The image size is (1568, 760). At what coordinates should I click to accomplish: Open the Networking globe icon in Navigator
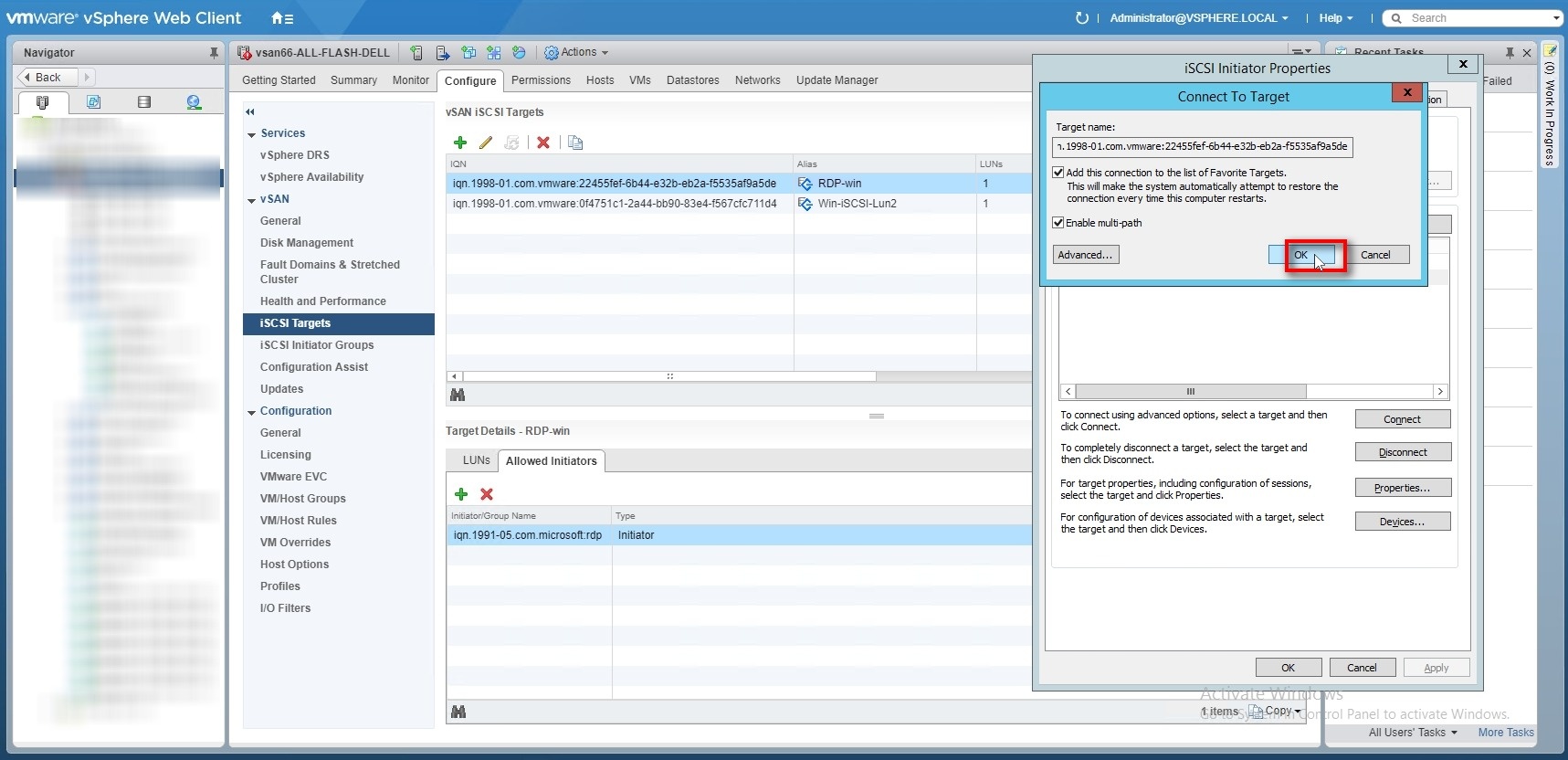coord(194,102)
